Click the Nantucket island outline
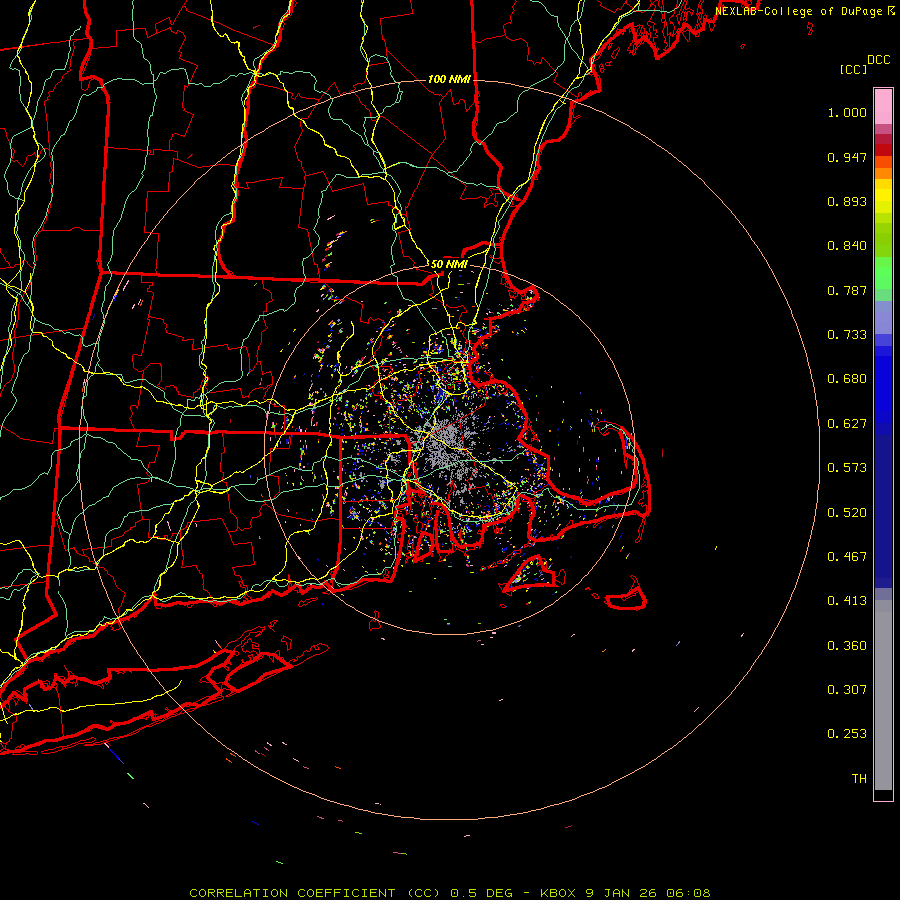This screenshot has height=900, width=900. tap(626, 595)
